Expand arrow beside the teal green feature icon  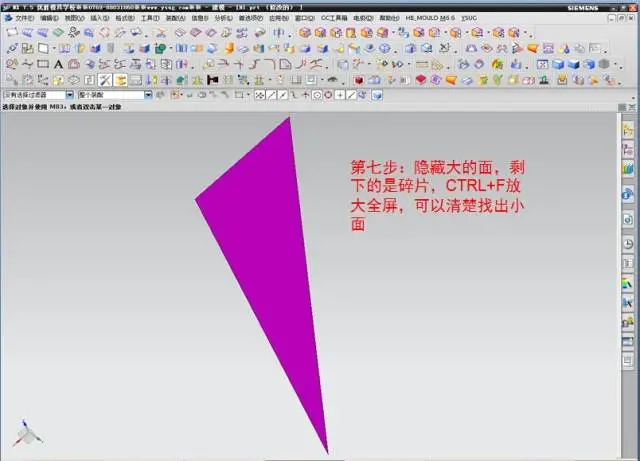click(x=170, y=49)
